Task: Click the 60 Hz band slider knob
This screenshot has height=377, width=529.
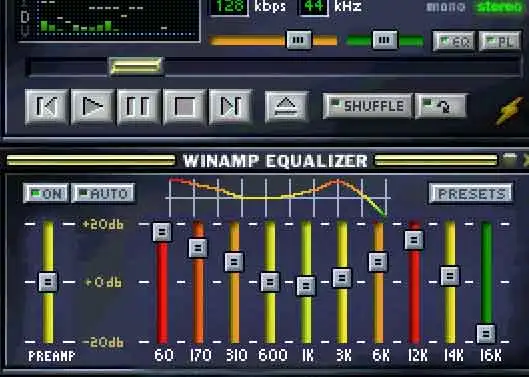Action: coord(162,232)
